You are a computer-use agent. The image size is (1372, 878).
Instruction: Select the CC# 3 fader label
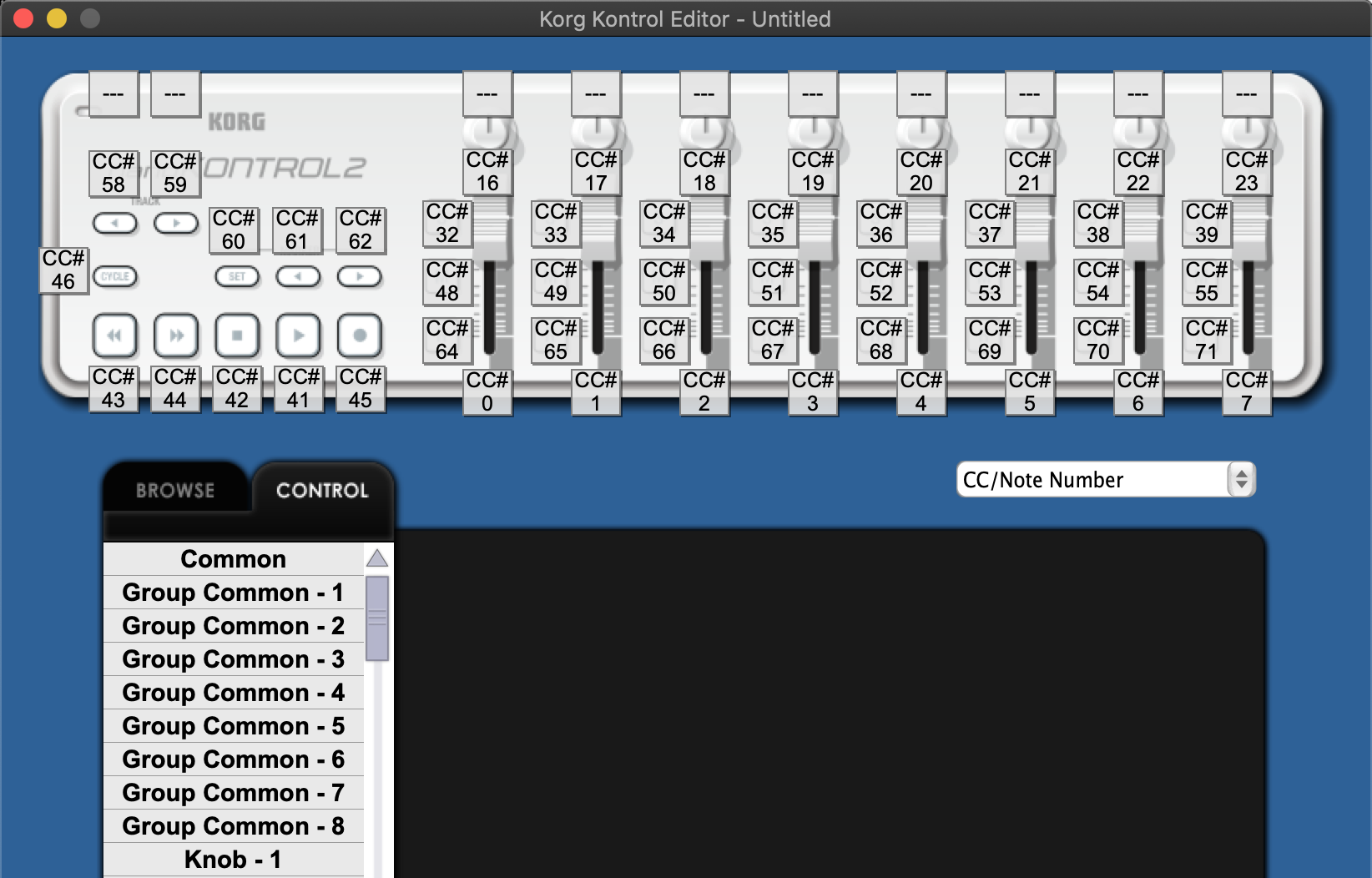[813, 392]
